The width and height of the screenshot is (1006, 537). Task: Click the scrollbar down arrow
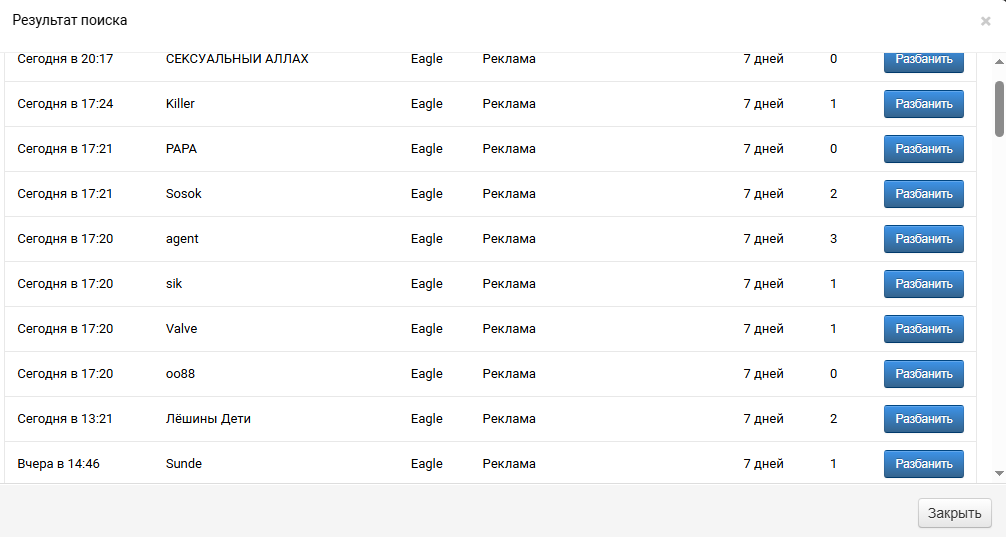(999, 473)
